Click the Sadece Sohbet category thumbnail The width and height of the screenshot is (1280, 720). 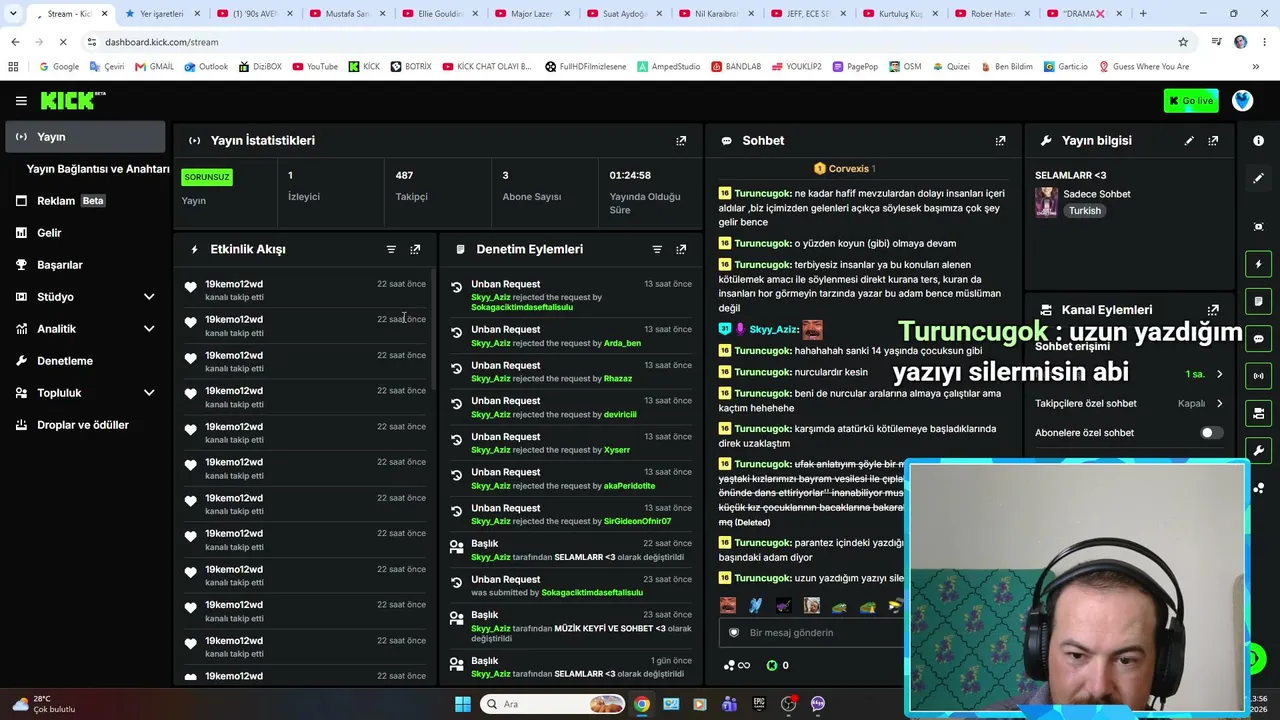(1046, 202)
